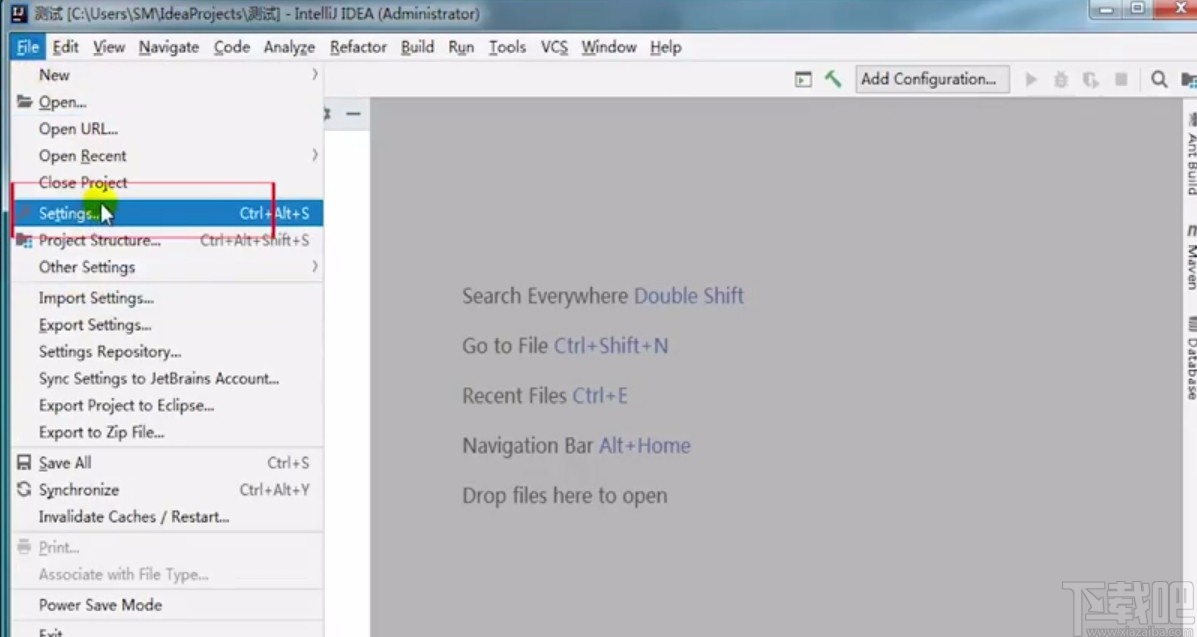Open the Refactor menu

pyautogui.click(x=357, y=47)
